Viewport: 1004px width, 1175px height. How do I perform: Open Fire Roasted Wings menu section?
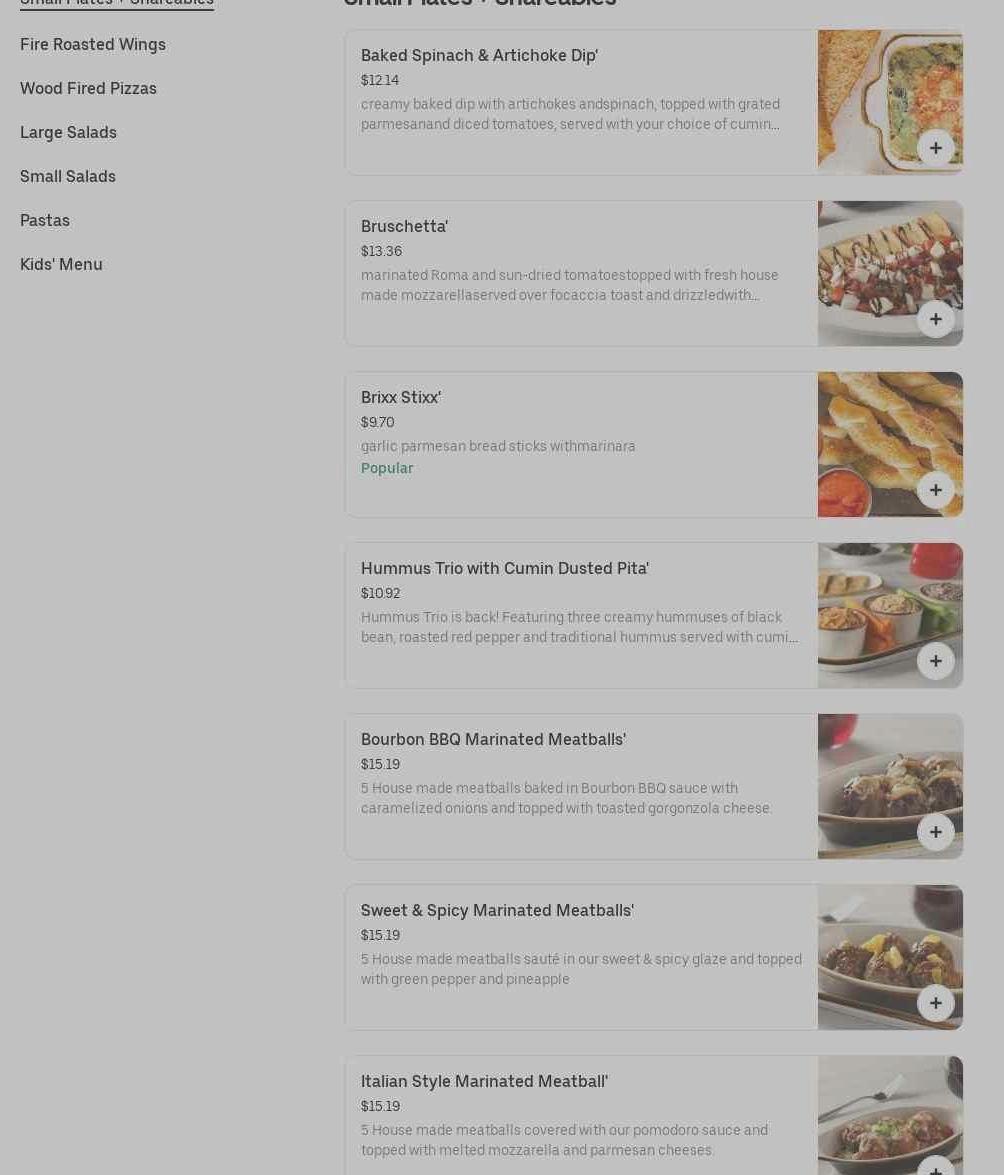click(x=93, y=44)
